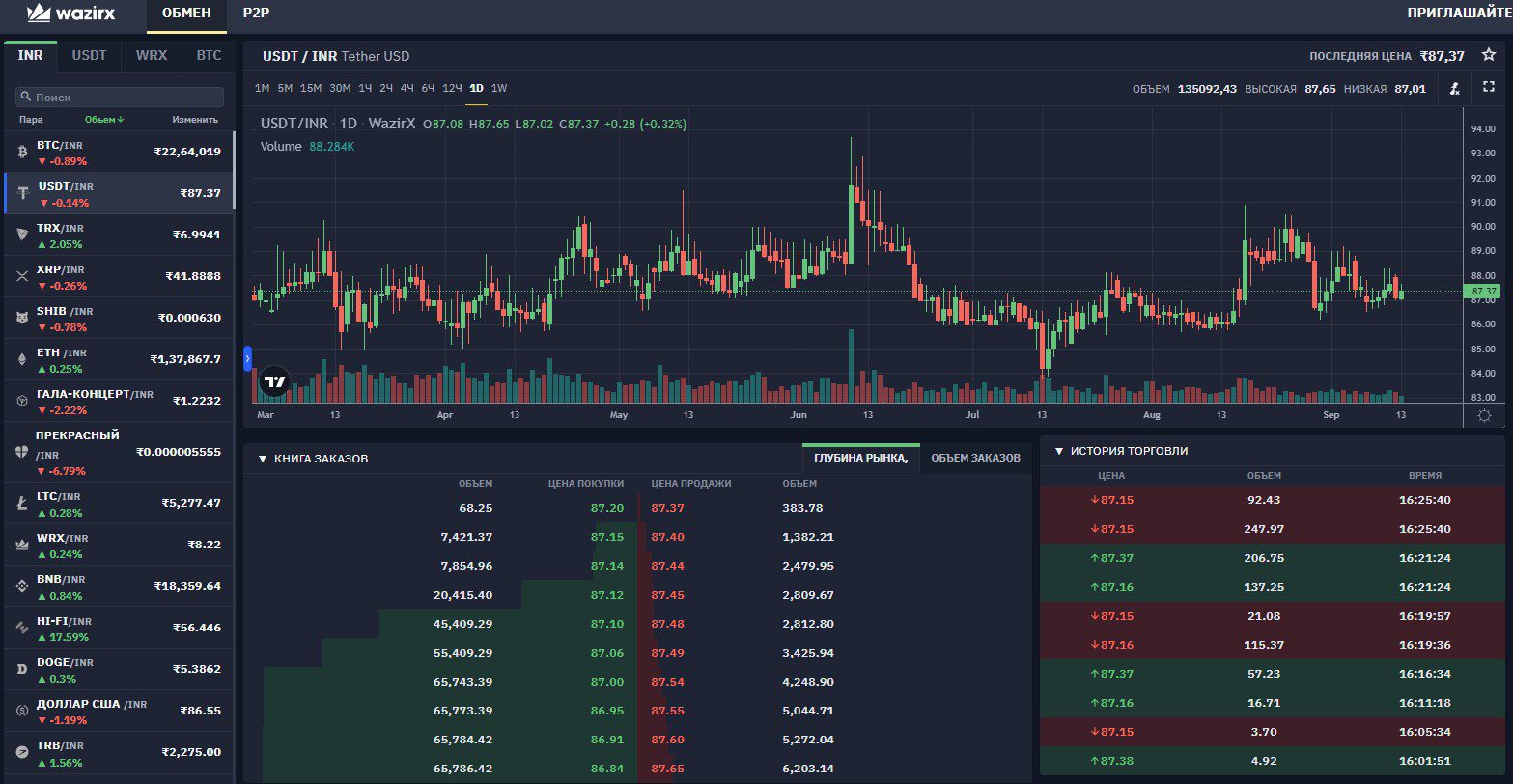Open chart settings gear icon
The width and height of the screenshot is (1513, 784).
click(x=1485, y=415)
